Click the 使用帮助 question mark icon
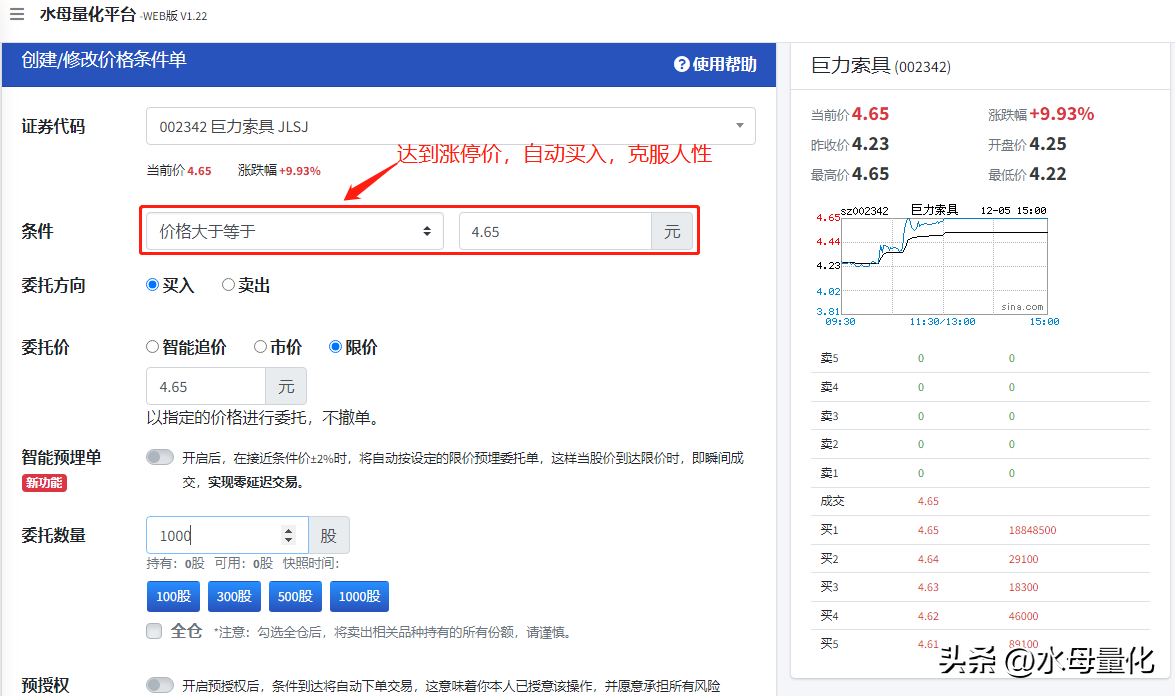This screenshot has height=696, width=1175. (681, 64)
